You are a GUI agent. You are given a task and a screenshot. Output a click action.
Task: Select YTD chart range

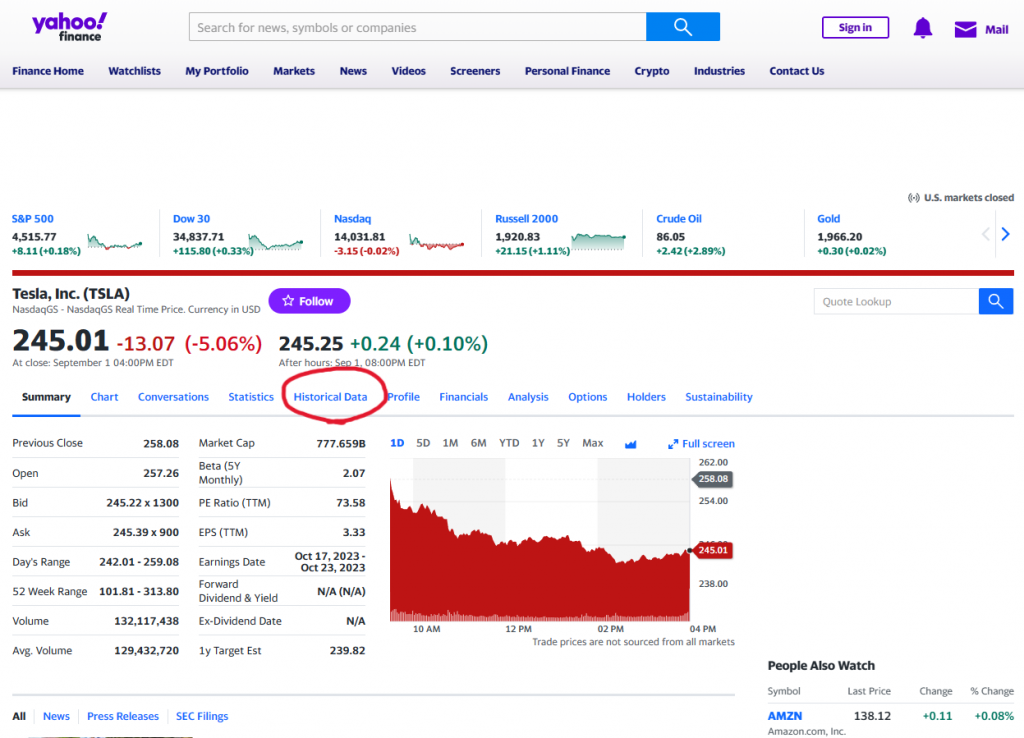pyautogui.click(x=509, y=443)
